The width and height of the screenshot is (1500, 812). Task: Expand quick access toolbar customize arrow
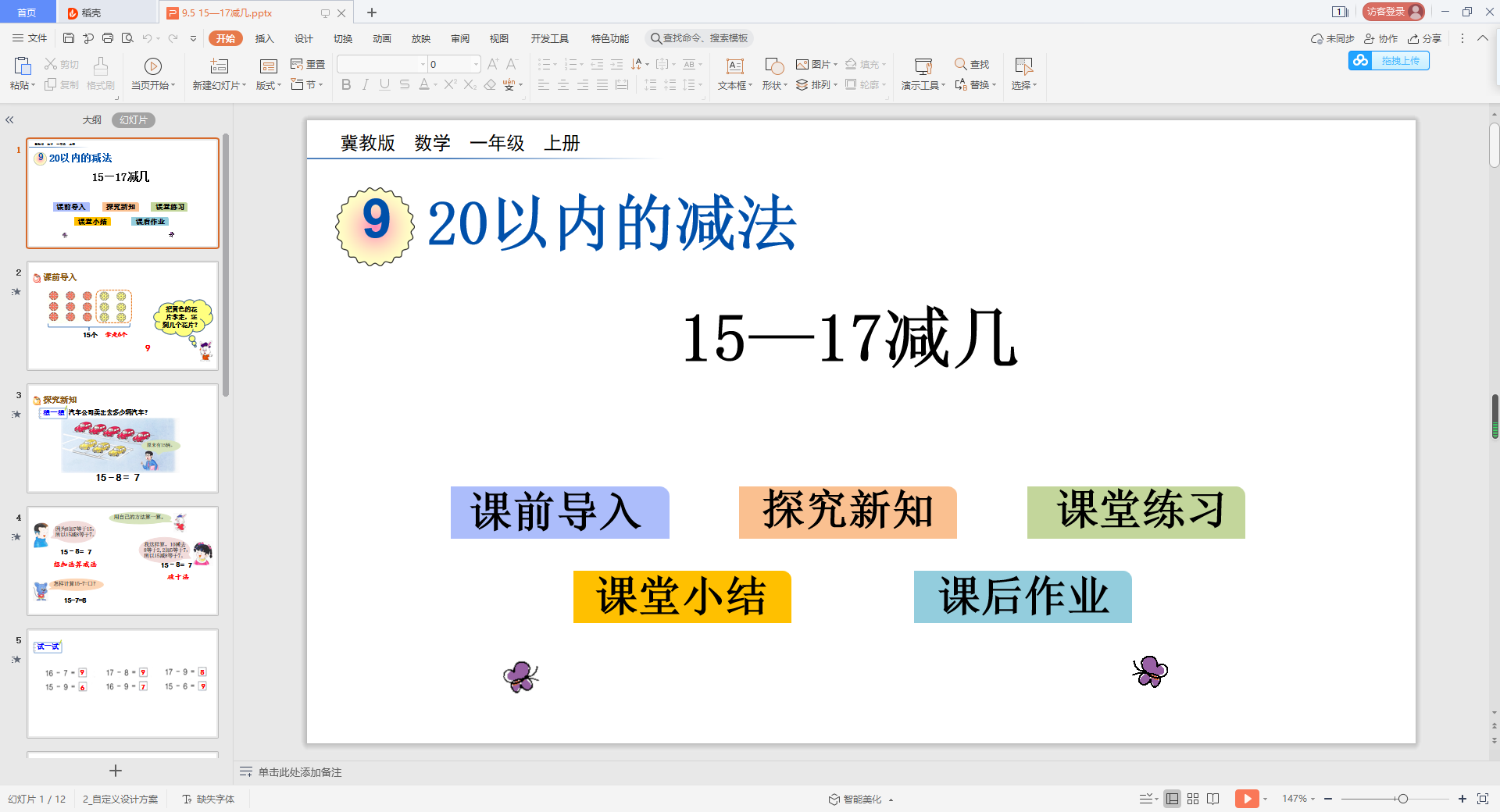tap(193, 38)
